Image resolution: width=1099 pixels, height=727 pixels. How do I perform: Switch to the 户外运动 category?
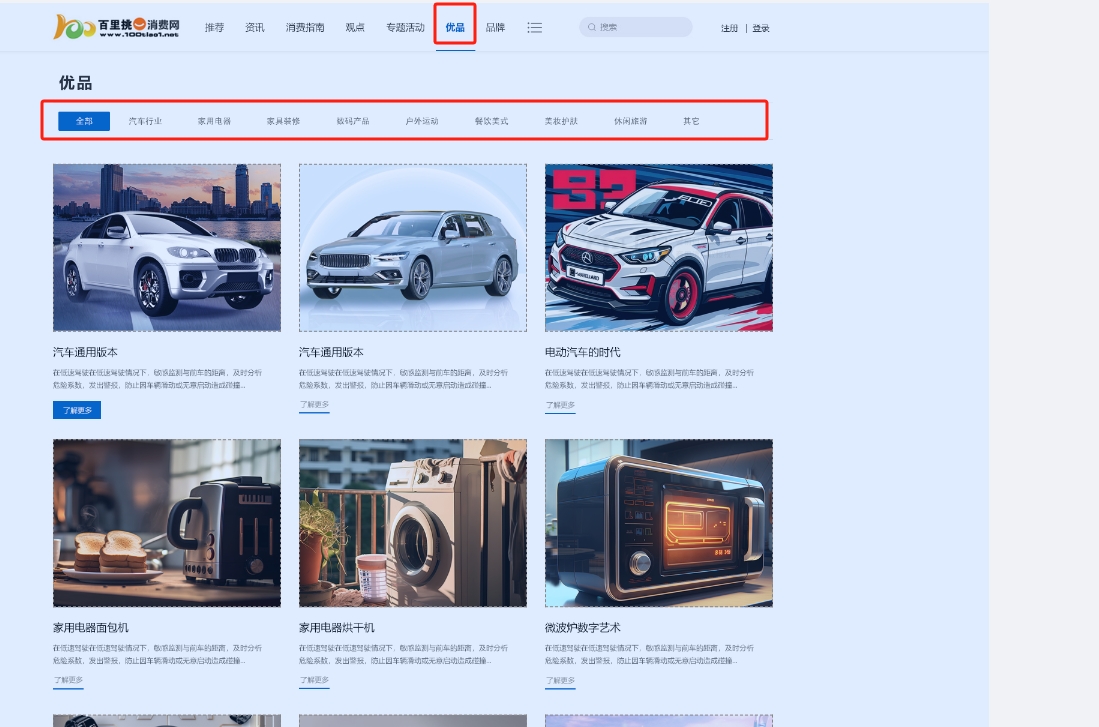pos(422,121)
